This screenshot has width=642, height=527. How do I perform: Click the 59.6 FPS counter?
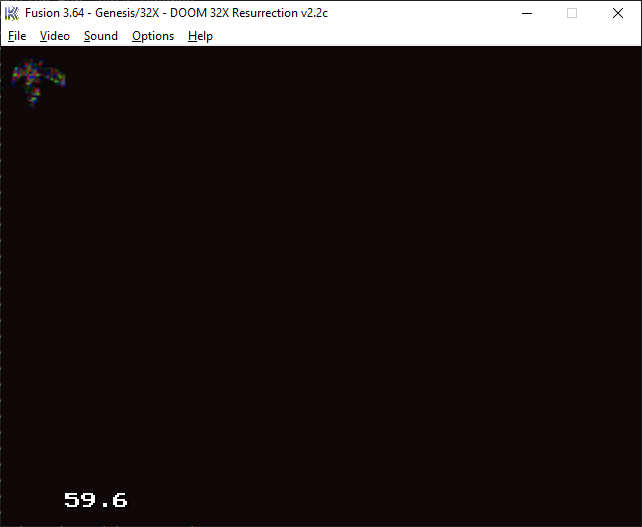[x=95, y=500]
